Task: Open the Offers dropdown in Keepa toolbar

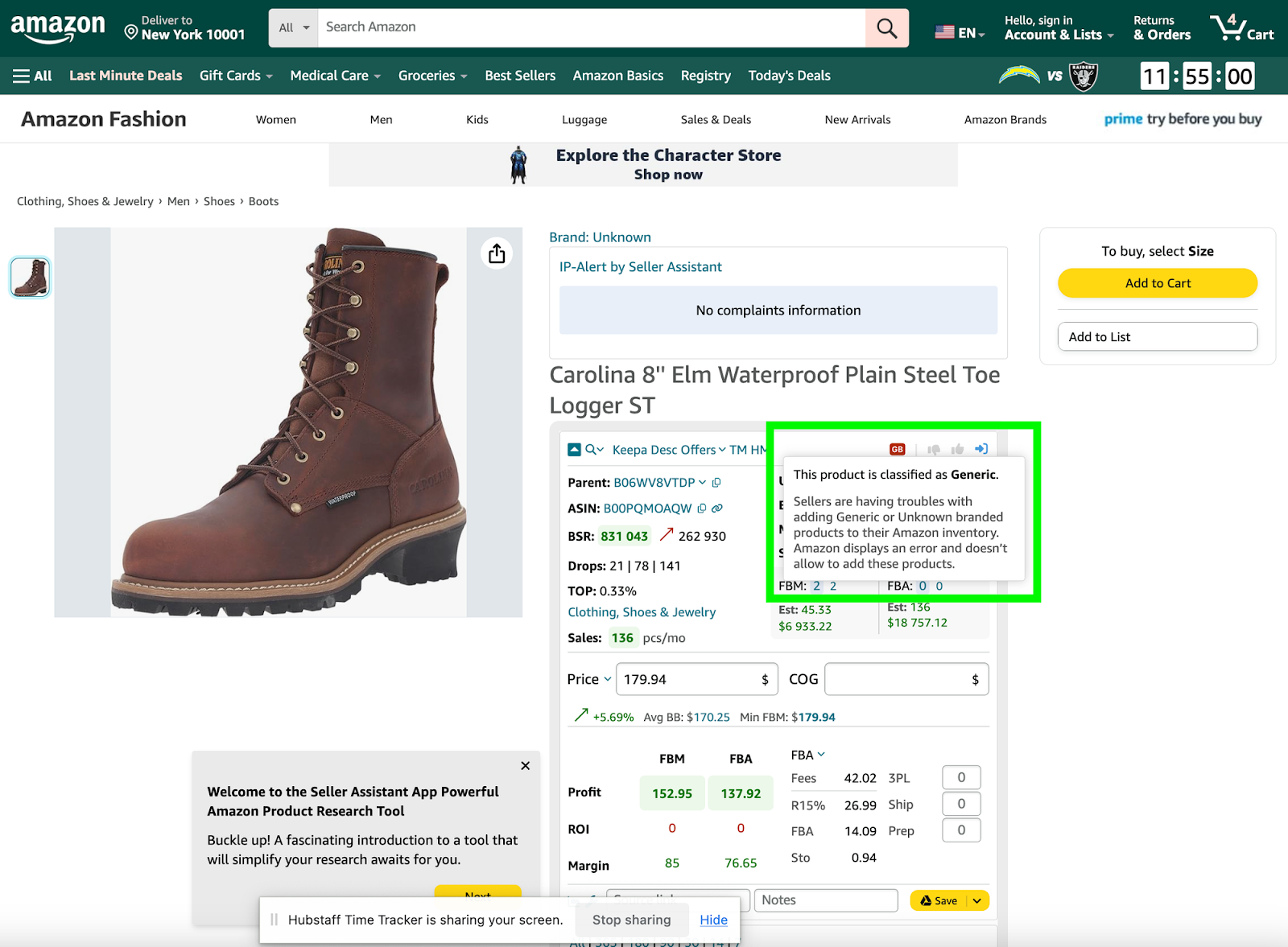Action: pyautogui.click(x=720, y=450)
